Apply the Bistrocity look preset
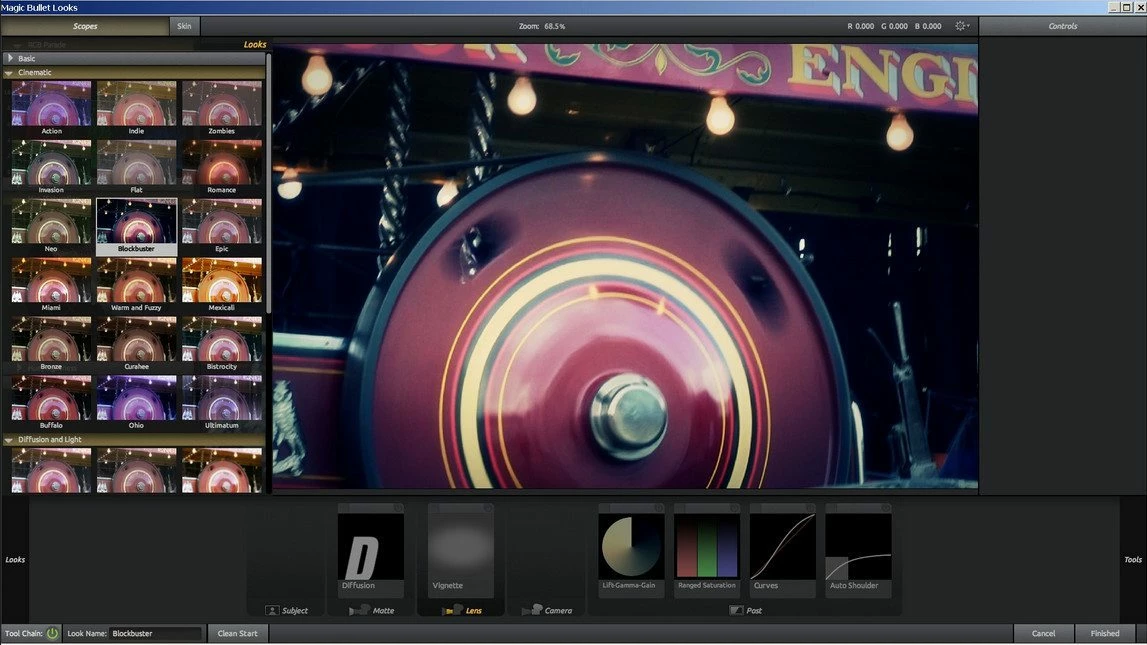1147x645 pixels. click(222, 344)
